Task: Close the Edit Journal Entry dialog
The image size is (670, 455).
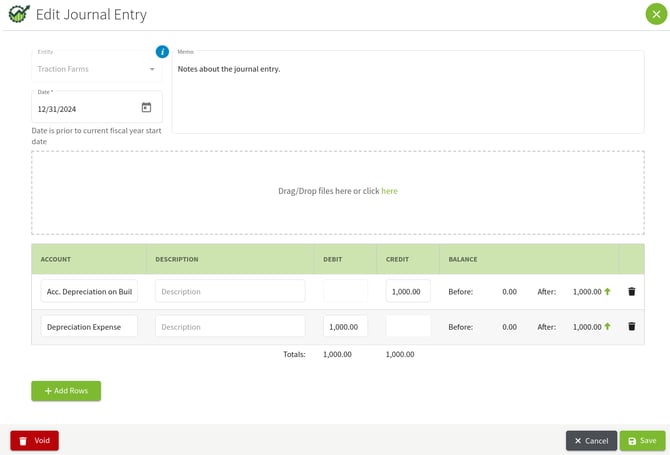Action: pos(655,14)
